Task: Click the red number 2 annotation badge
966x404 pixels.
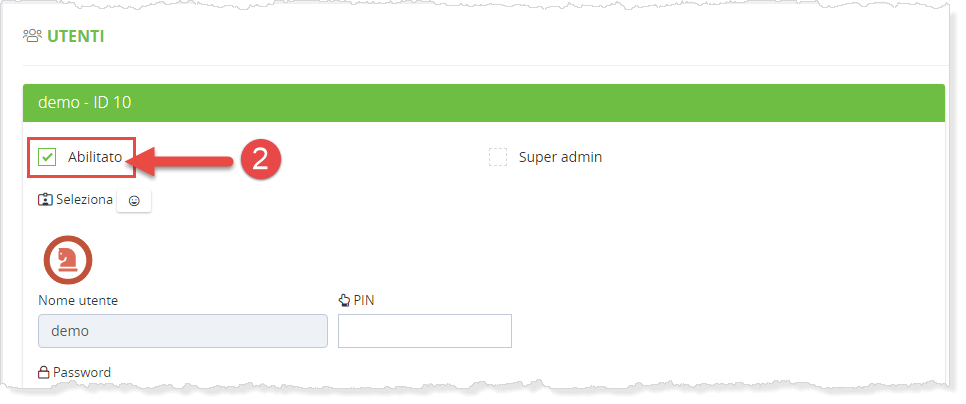Action: tap(260, 159)
